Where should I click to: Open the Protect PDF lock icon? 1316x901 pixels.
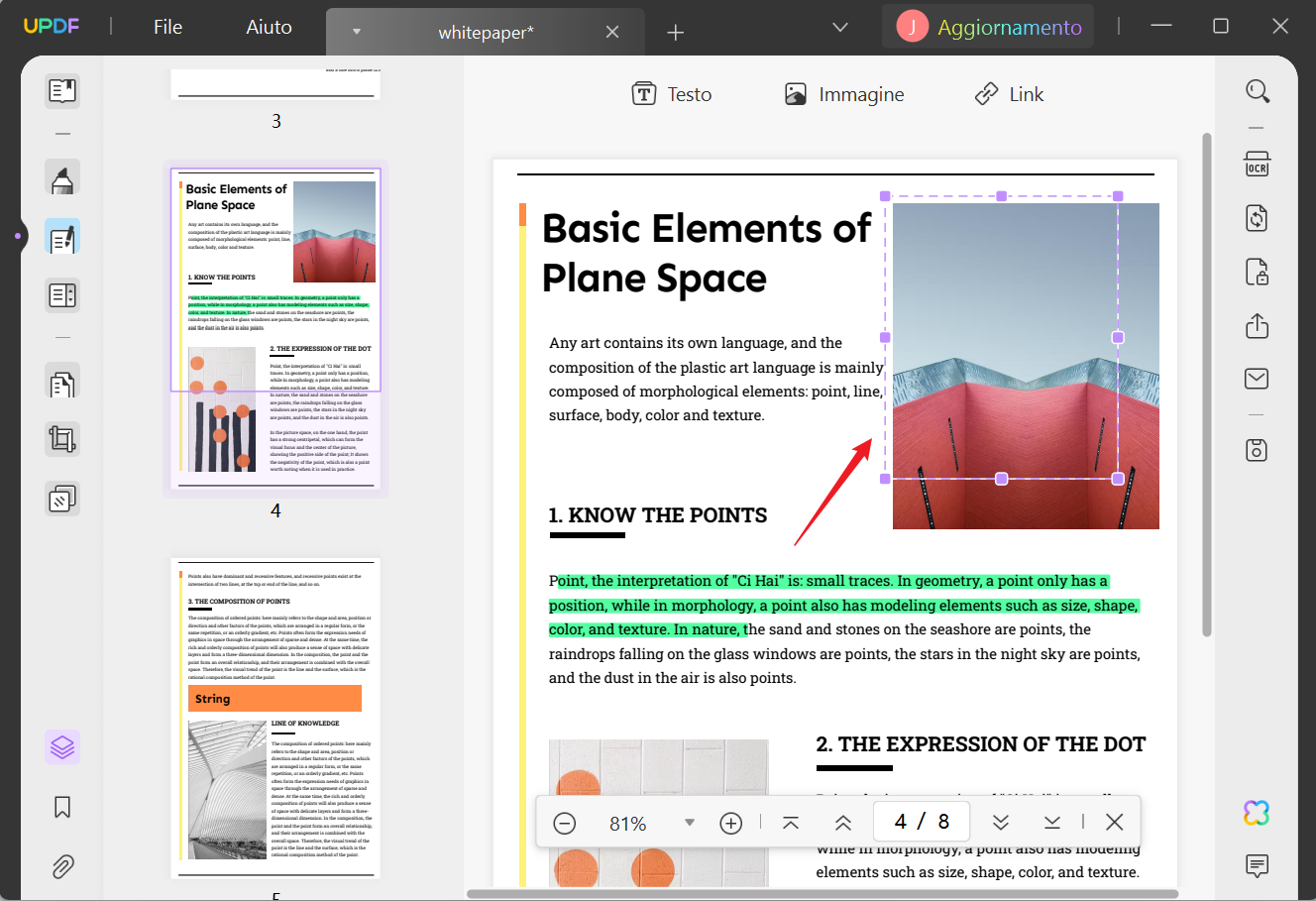(x=1258, y=272)
